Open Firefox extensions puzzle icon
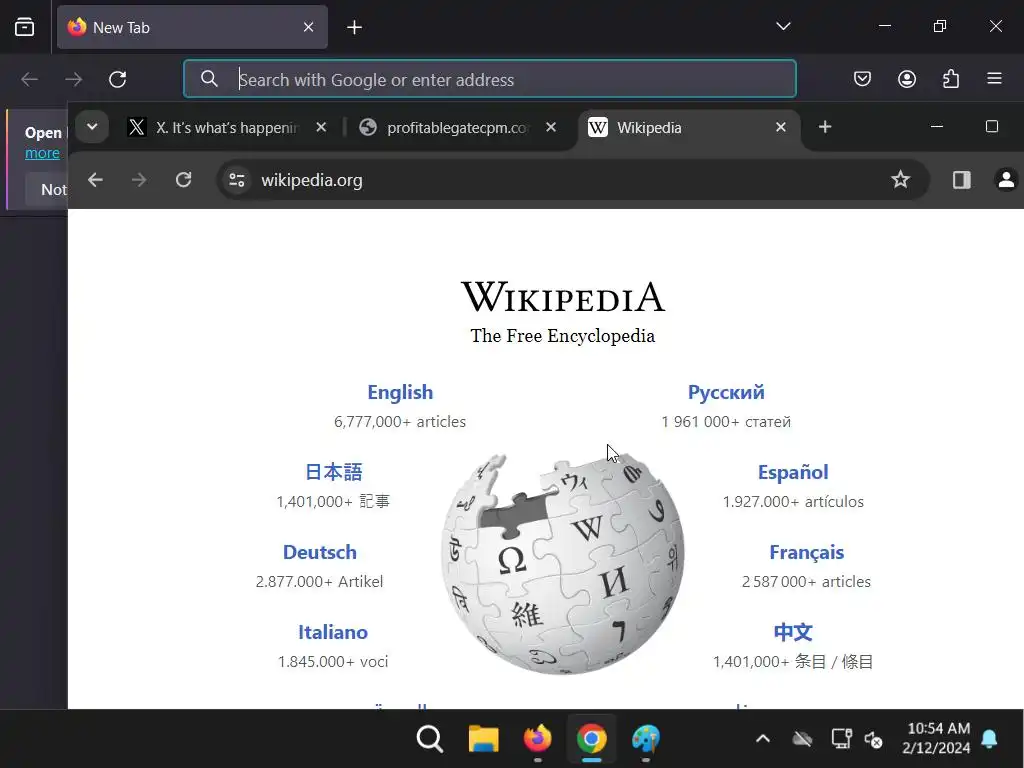This screenshot has height=768, width=1024. coord(951,79)
